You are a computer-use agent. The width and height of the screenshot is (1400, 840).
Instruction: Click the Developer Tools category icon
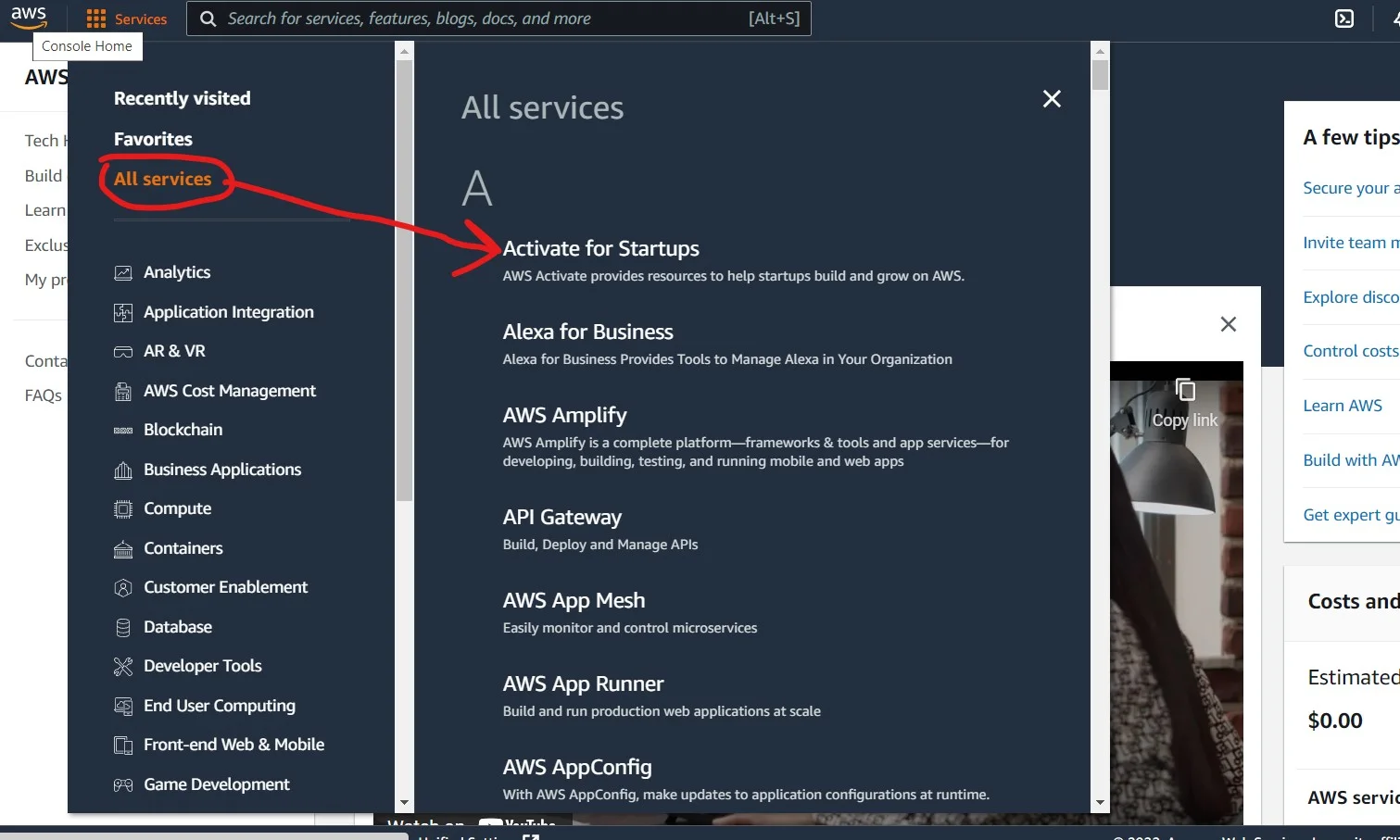pyautogui.click(x=123, y=667)
